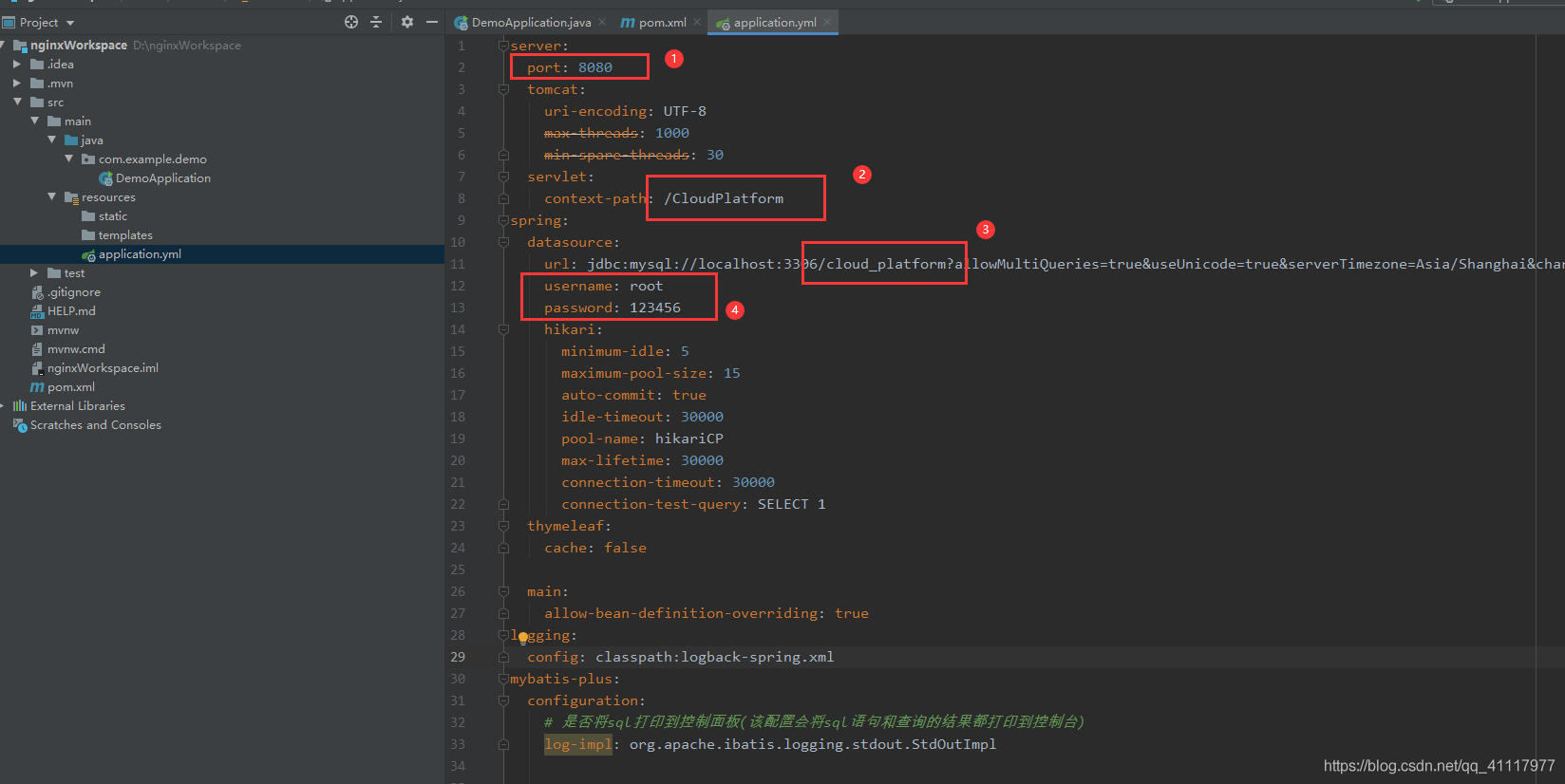Open Project panel settings gear
The width and height of the screenshot is (1565, 784).
point(407,22)
